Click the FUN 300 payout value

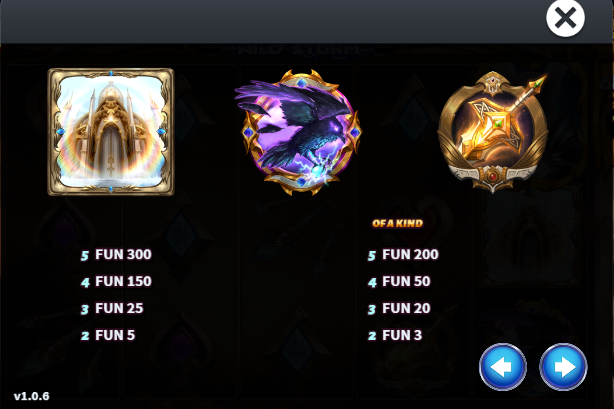123,255
